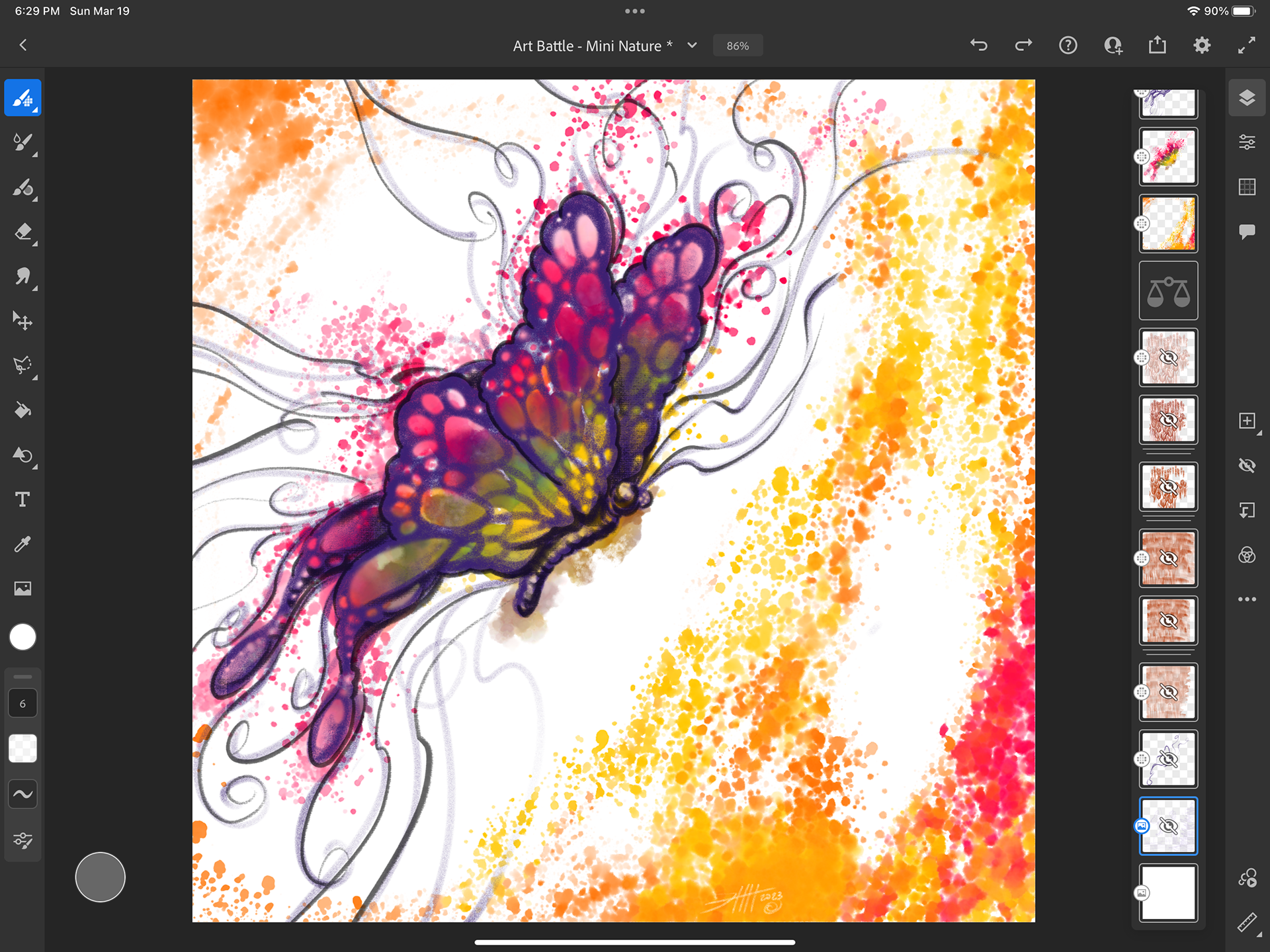Open brush settings sliders icon
This screenshot has height=952, width=1270.
coord(22,840)
